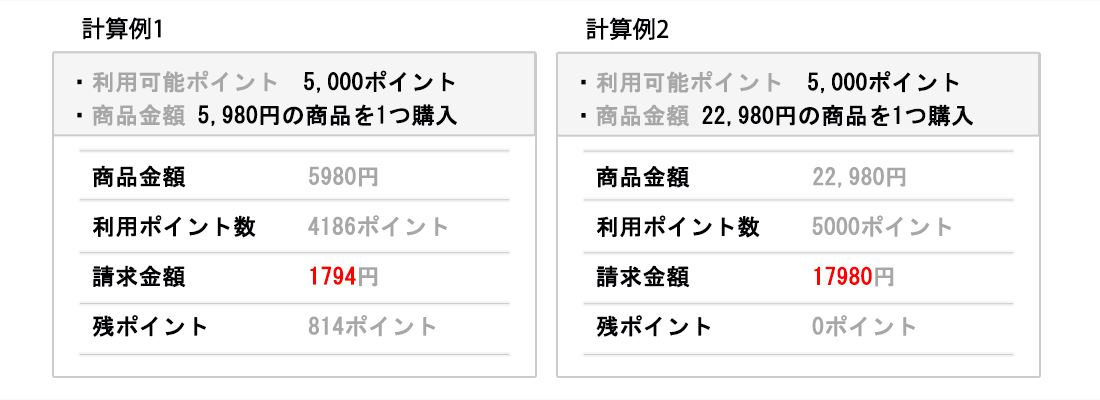Click 残ポイント label in example 1
The image size is (1100, 400).
pyautogui.click(x=149, y=326)
